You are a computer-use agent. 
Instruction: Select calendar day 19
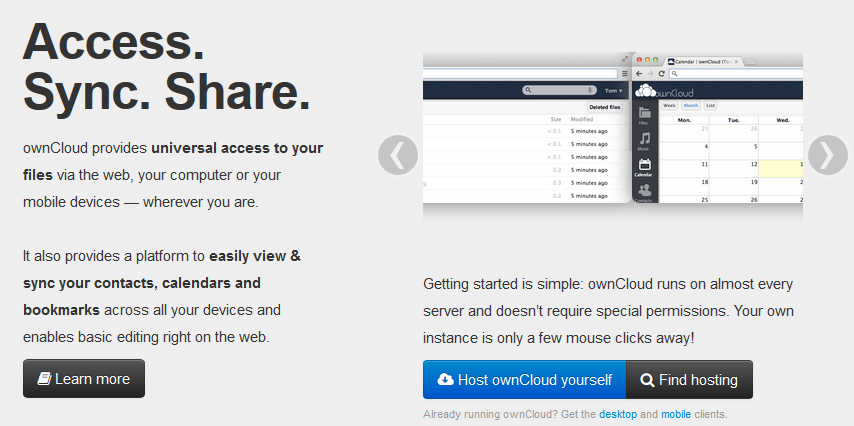[734, 187]
